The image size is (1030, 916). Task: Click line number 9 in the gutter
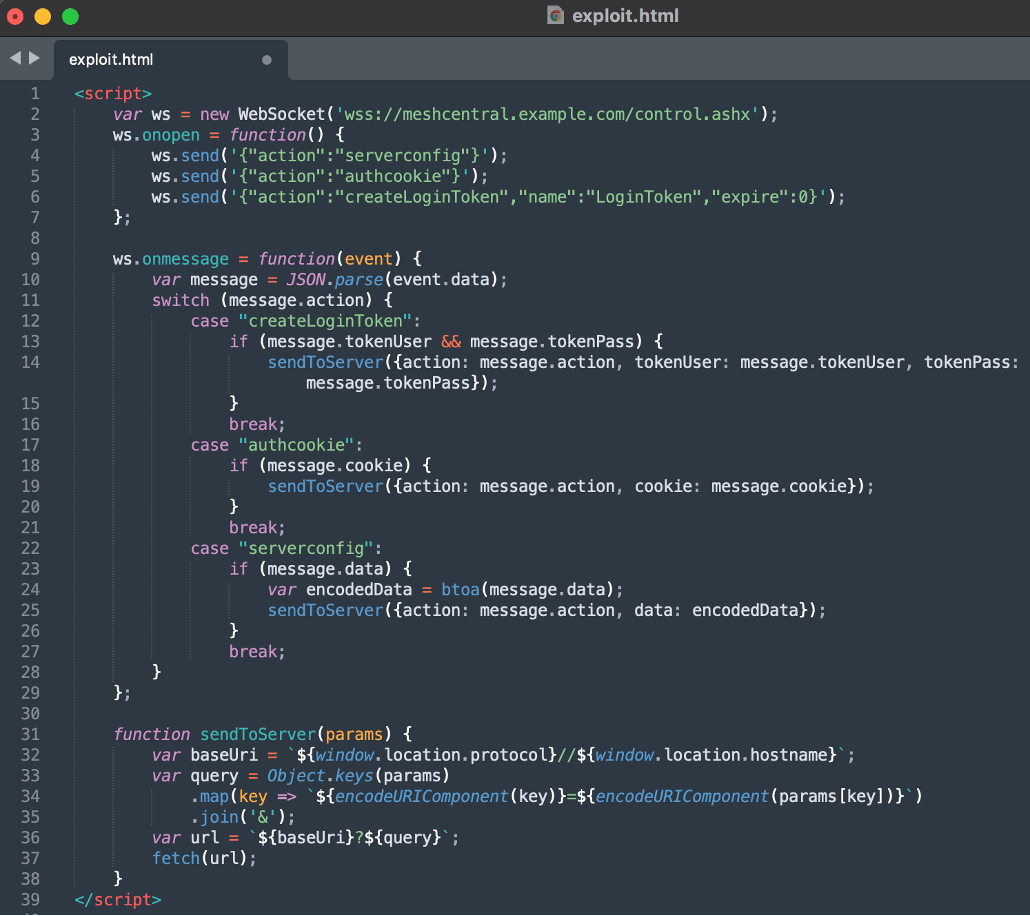[x=35, y=259]
